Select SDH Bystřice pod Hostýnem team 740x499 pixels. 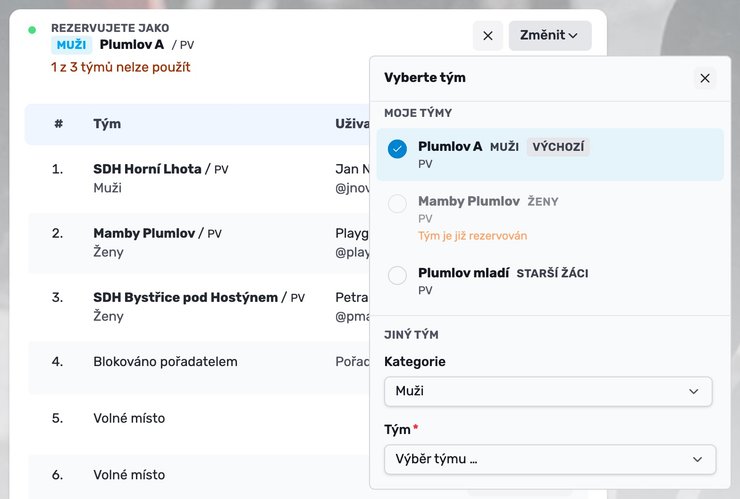(x=198, y=307)
